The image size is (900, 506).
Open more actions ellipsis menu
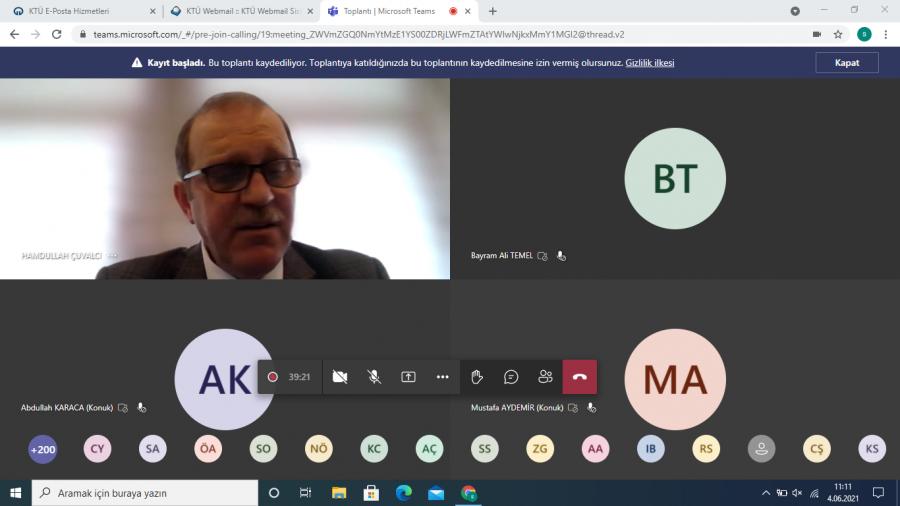[x=442, y=377]
